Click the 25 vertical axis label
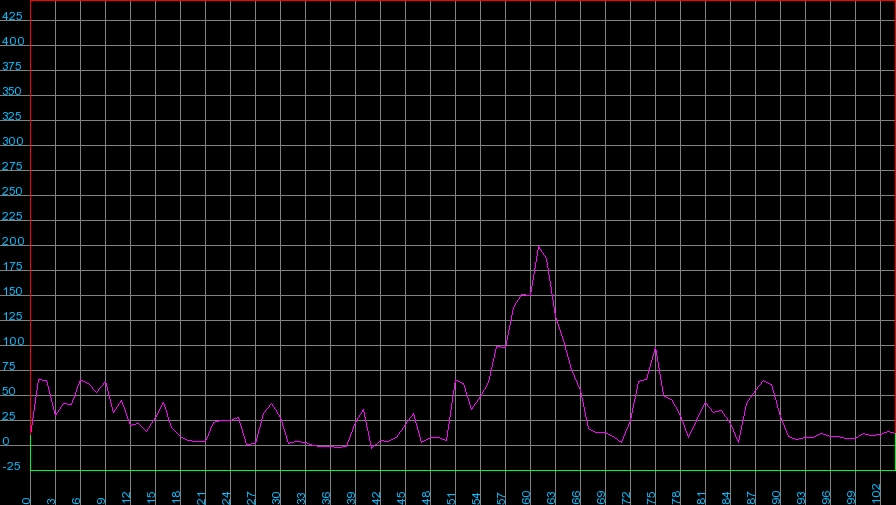The height and width of the screenshot is (505, 896). 9,416
